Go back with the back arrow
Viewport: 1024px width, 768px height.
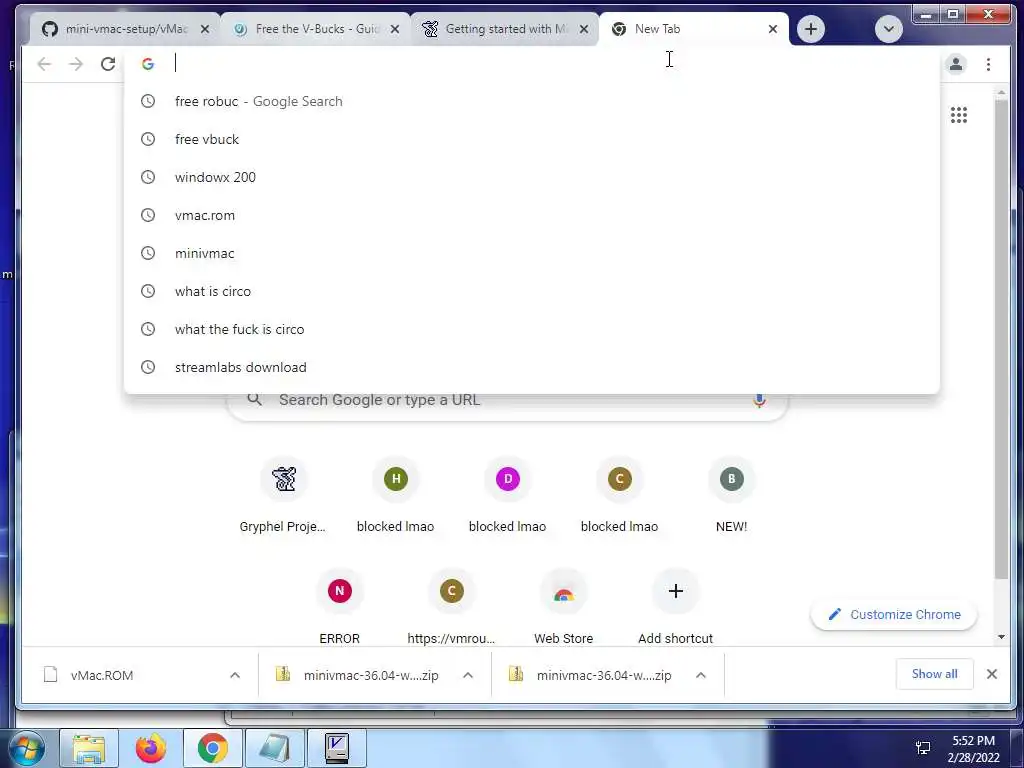[x=44, y=63]
